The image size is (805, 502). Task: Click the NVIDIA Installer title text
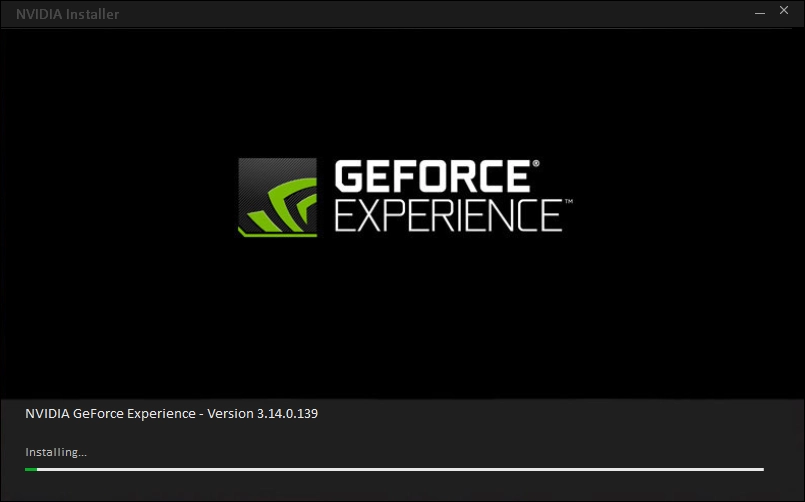(x=67, y=14)
